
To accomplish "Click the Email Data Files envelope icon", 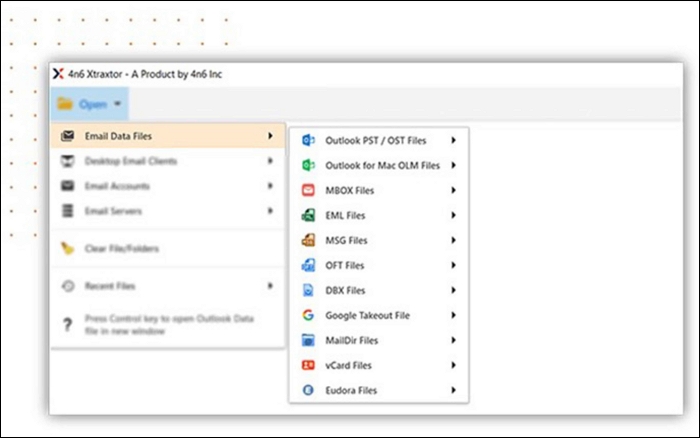I will [x=67, y=136].
